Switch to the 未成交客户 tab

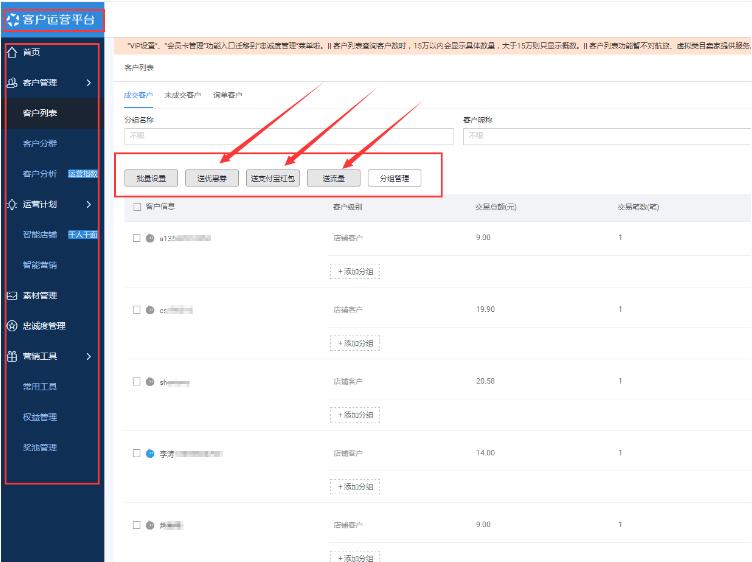tap(181, 95)
